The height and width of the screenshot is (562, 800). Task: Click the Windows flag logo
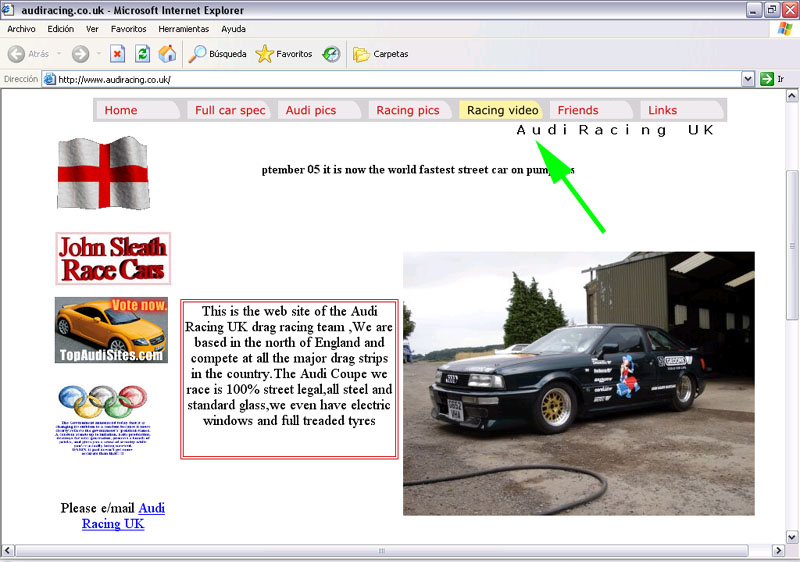(x=784, y=29)
